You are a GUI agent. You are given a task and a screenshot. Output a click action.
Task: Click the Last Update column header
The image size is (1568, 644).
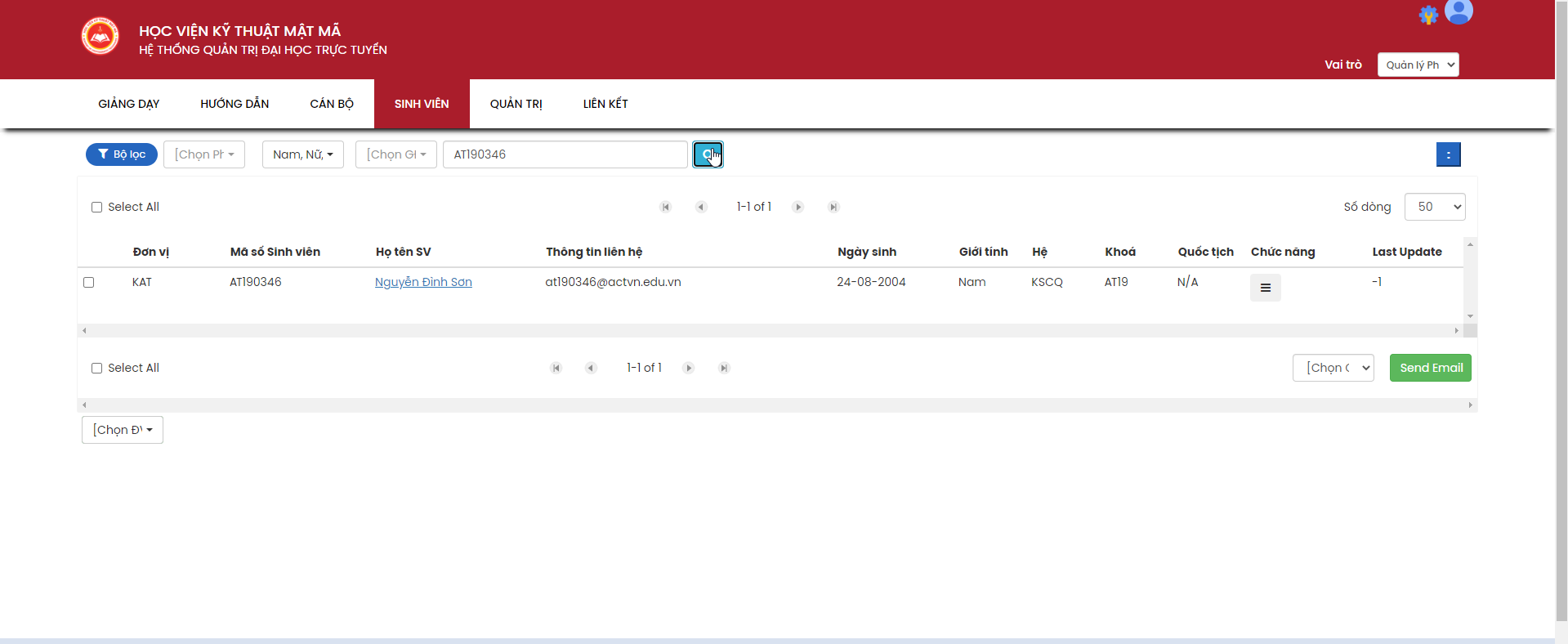pos(1407,252)
